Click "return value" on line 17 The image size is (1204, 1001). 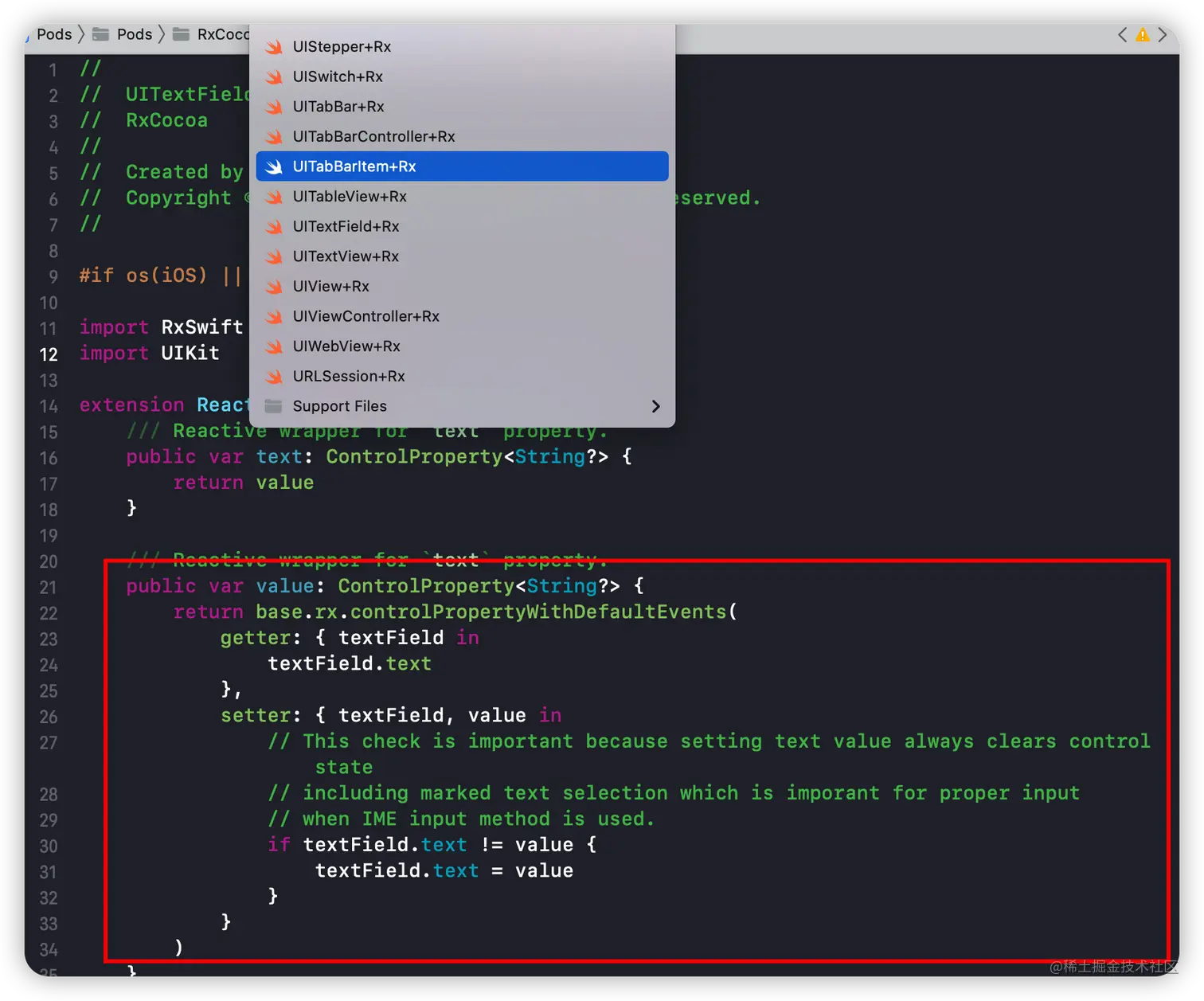point(244,483)
